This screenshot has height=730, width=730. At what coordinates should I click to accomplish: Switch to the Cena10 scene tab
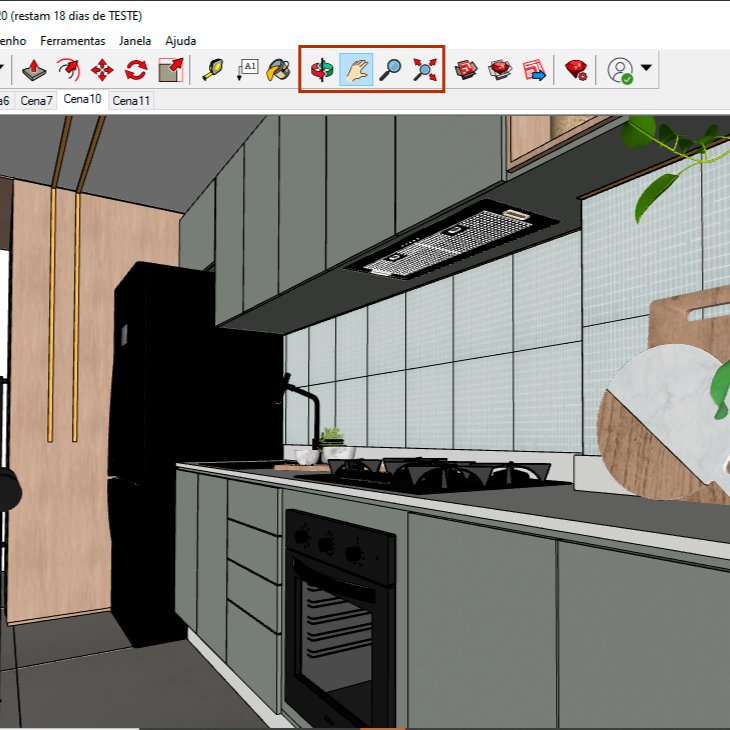tap(82, 99)
